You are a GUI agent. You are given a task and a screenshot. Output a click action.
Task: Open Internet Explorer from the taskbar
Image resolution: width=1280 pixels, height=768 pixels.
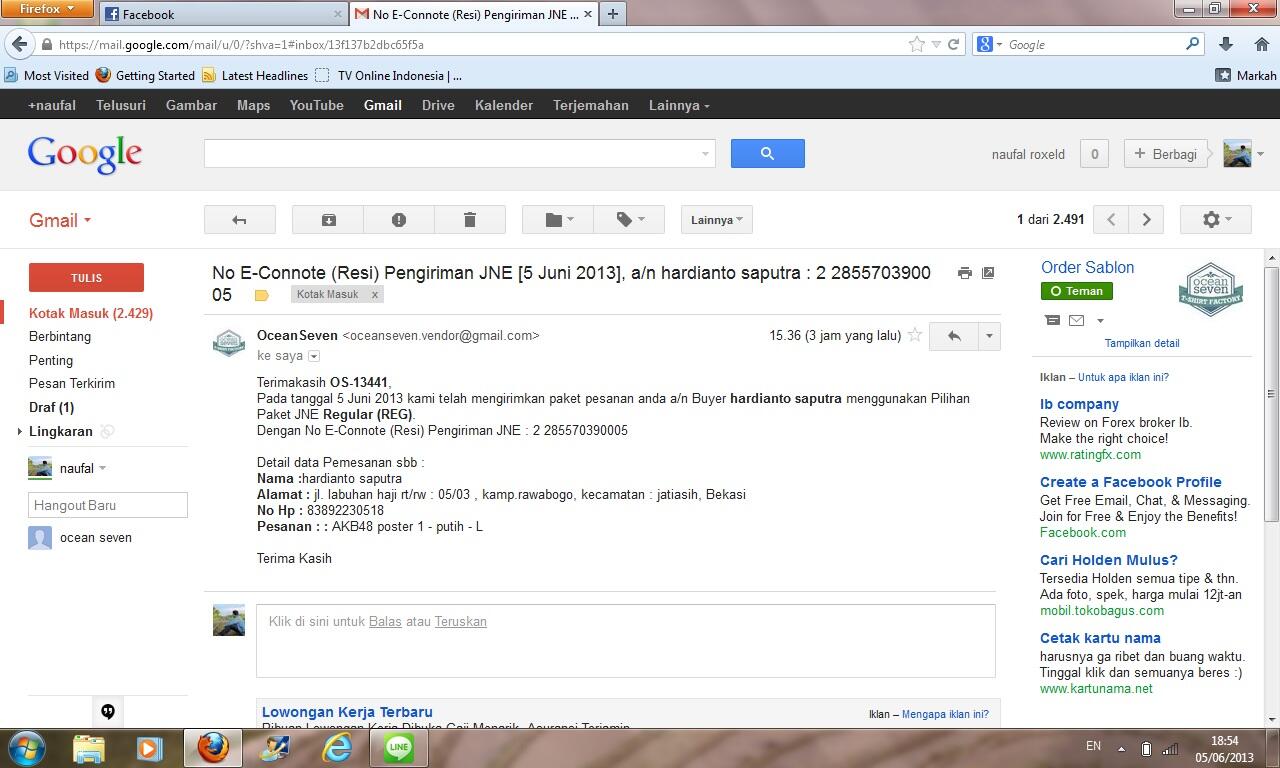(337, 747)
